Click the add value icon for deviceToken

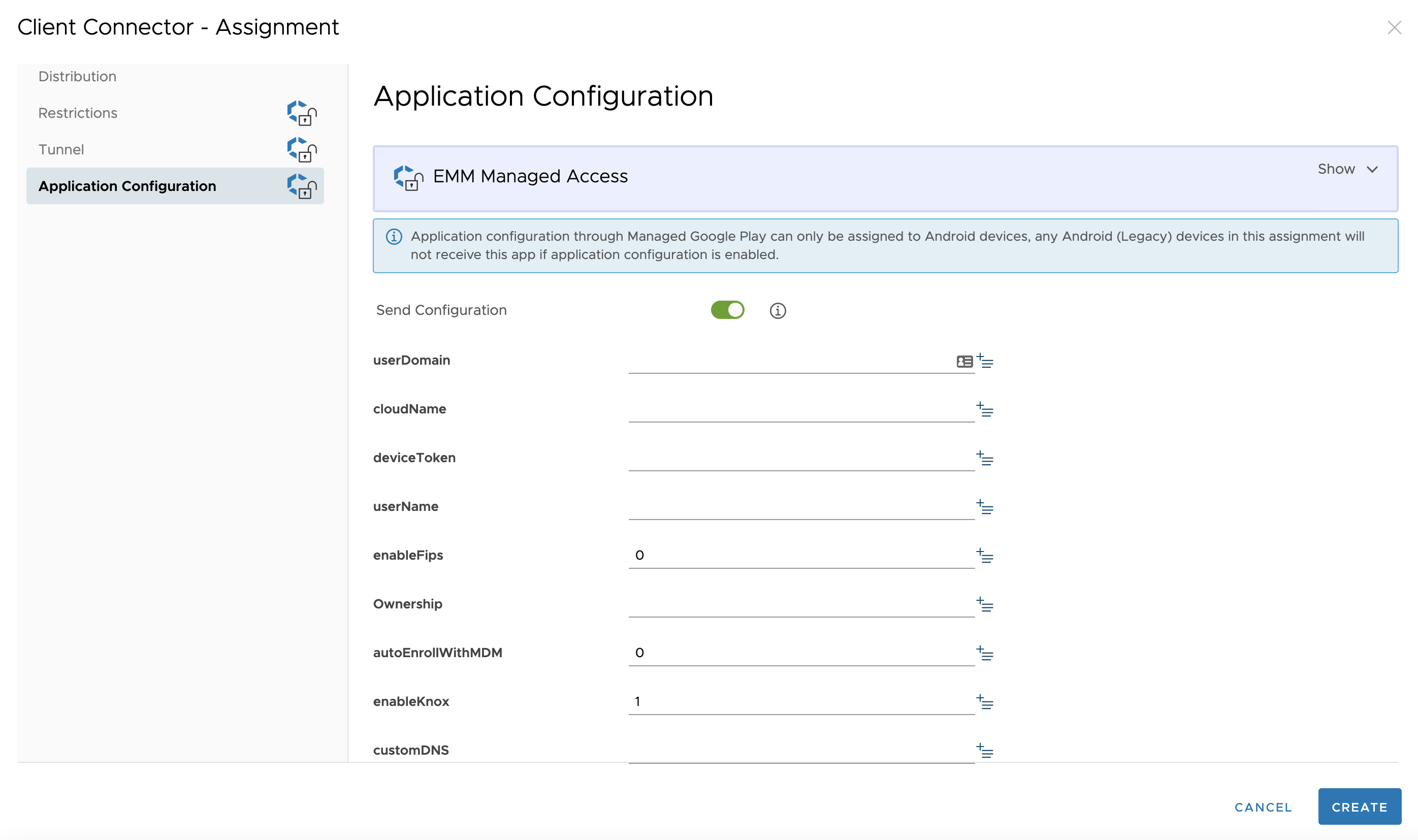pos(985,459)
